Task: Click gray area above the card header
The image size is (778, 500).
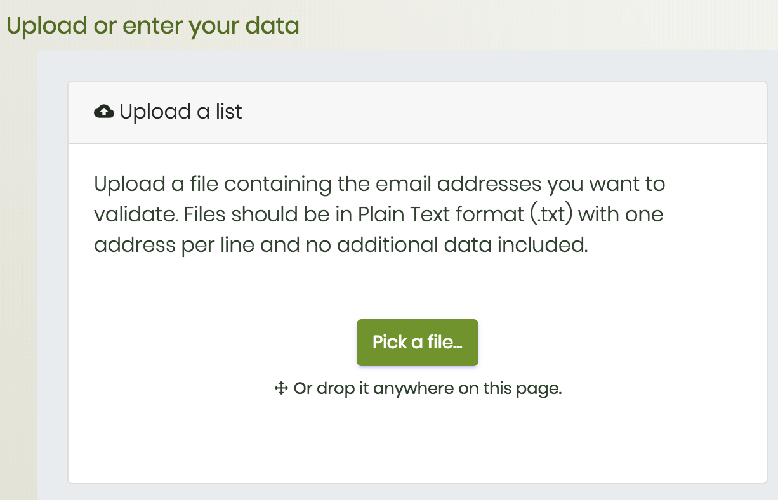Action: point(400,65)
